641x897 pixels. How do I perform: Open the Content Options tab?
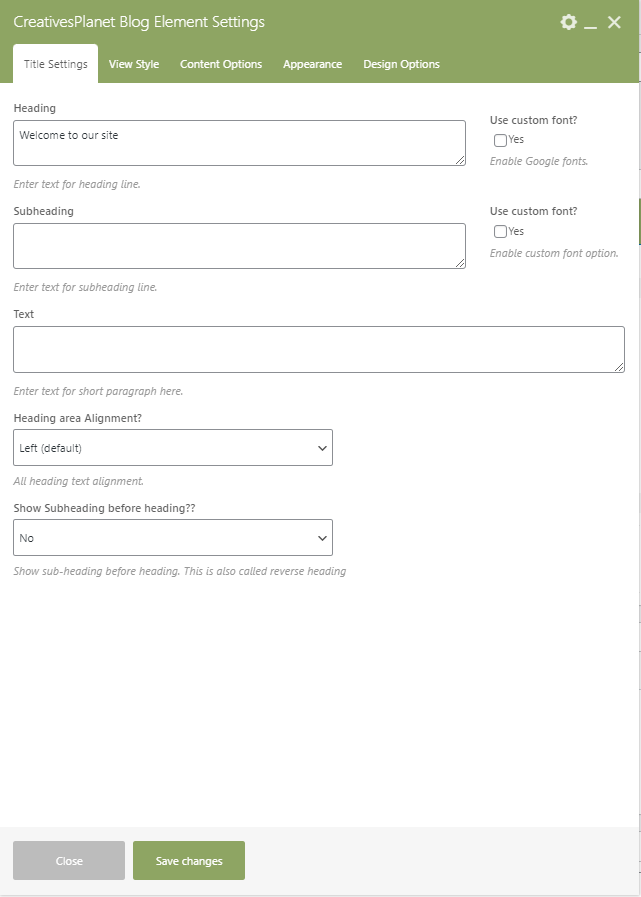point(221,64)
